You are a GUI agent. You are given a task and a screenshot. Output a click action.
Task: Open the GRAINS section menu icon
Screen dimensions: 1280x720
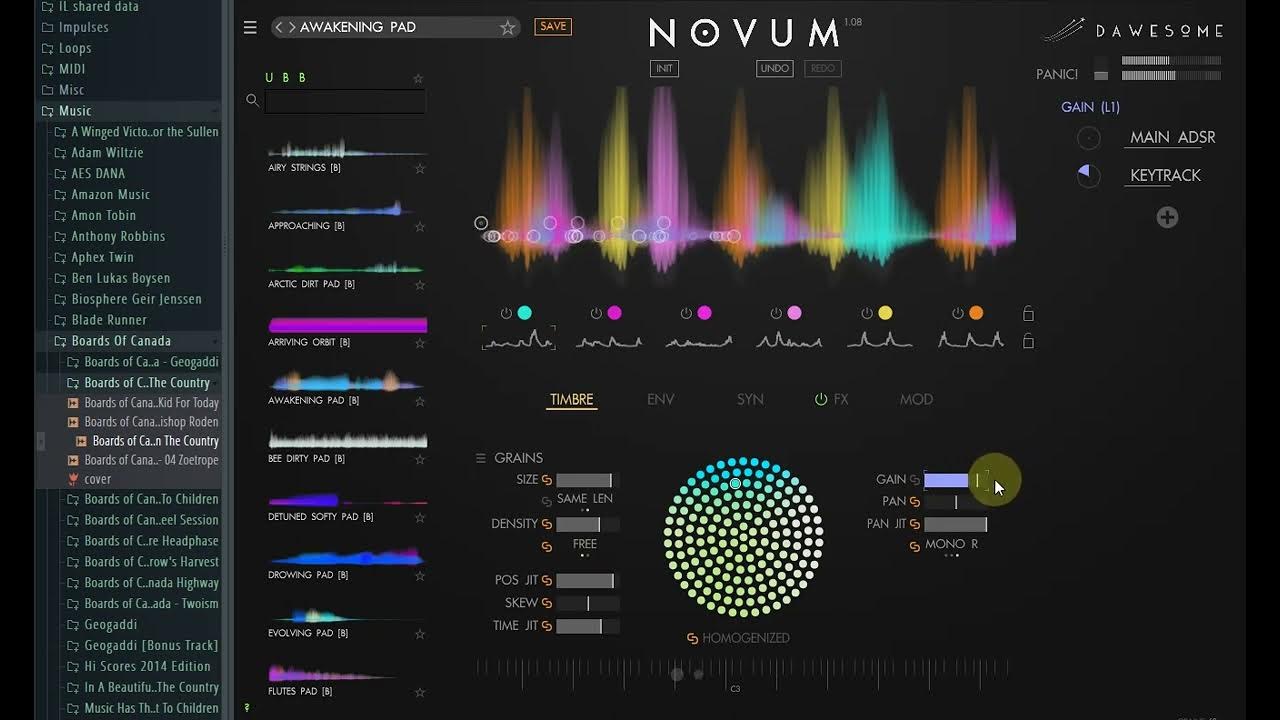[x=481, y=458]
